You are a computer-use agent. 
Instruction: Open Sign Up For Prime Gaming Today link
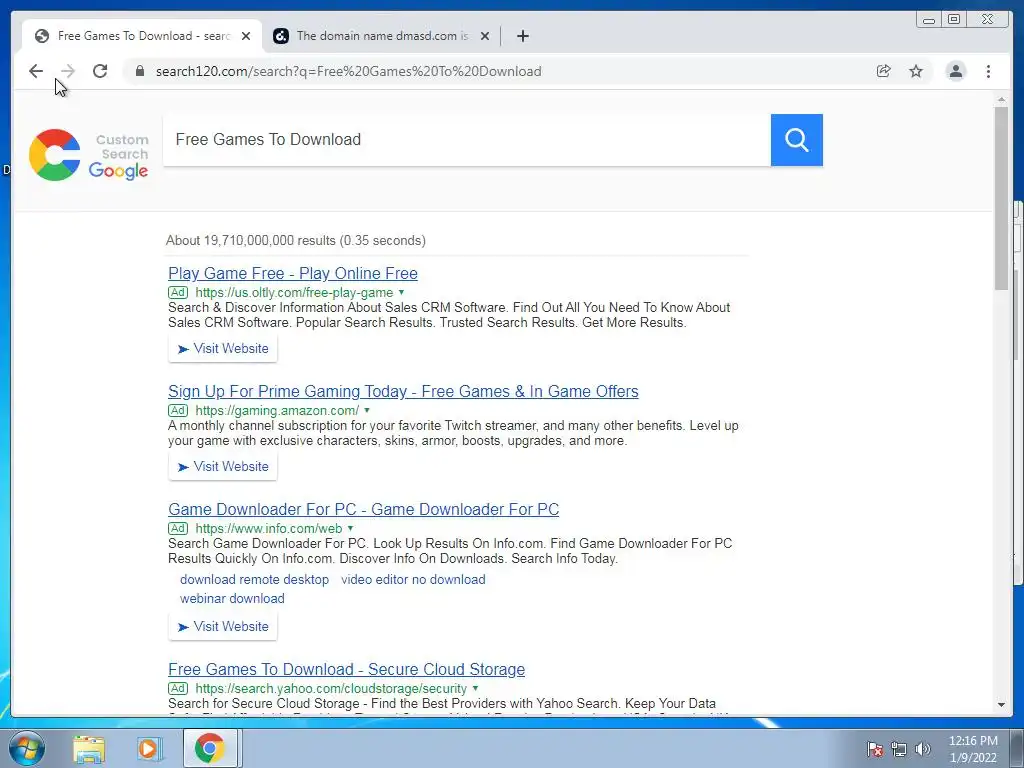click(403, 391)
